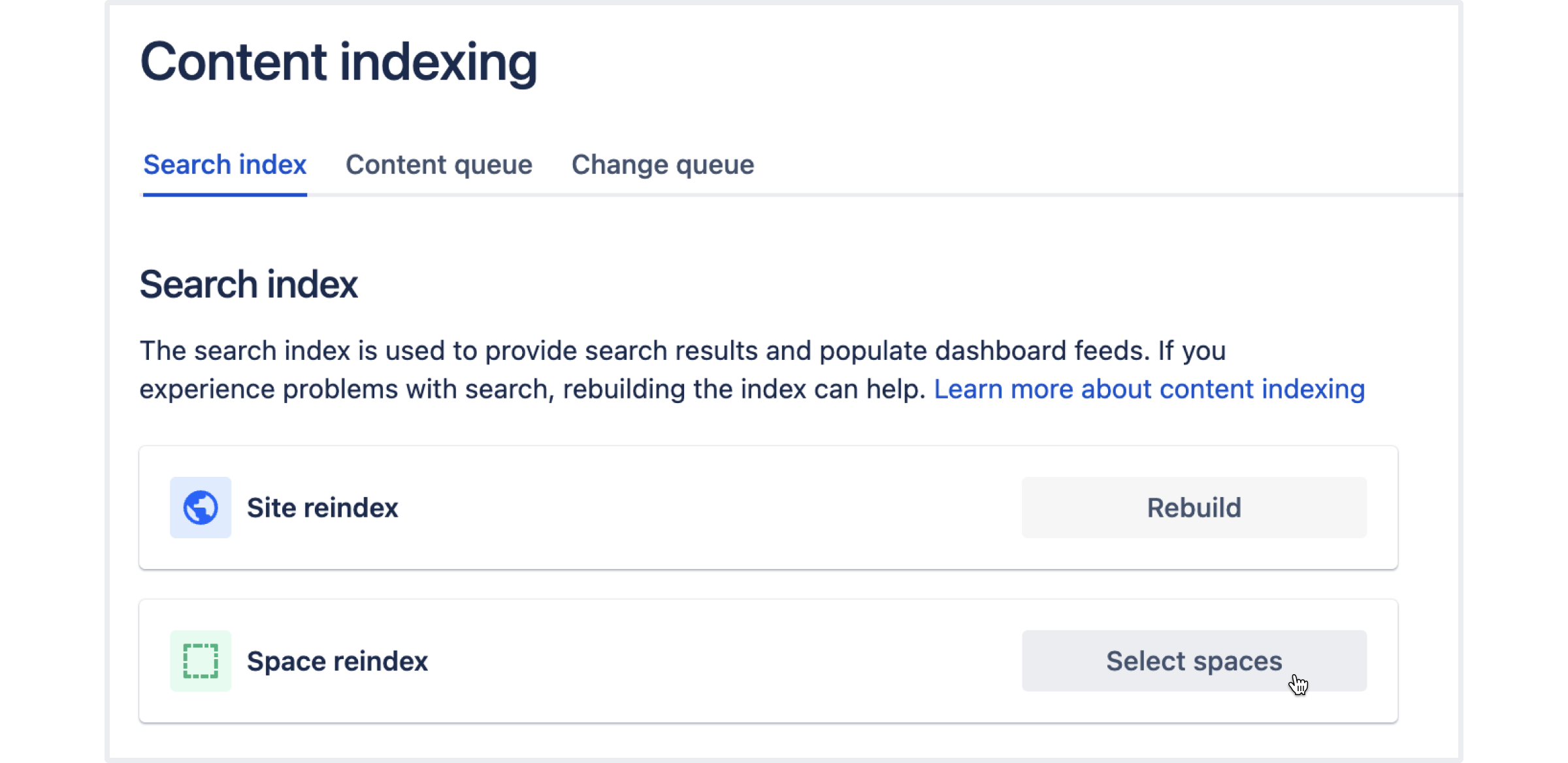
Task: Click the Space reindex label text
Action: click(x=337, y=661)
